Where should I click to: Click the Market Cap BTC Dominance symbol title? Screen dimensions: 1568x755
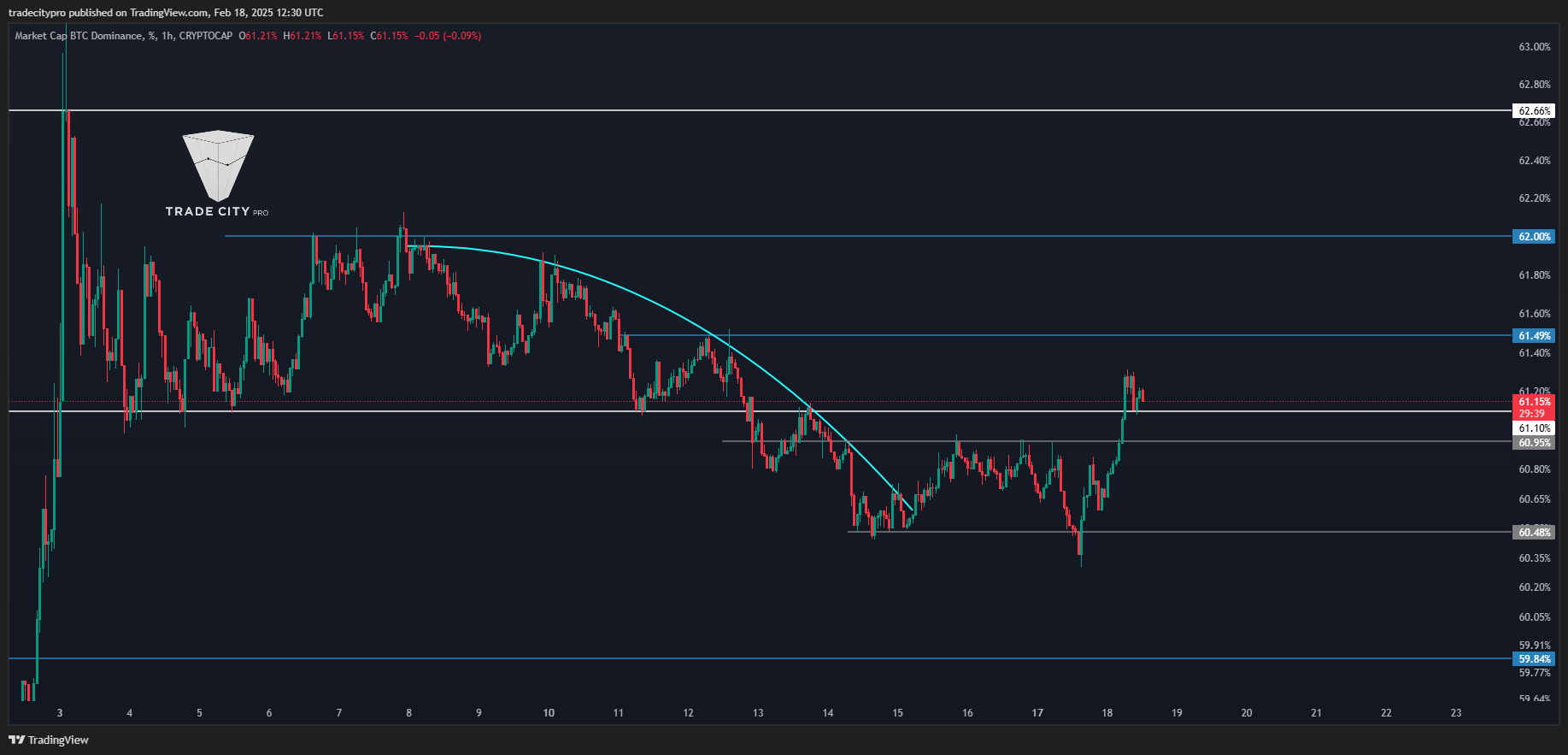click(79, 36)
